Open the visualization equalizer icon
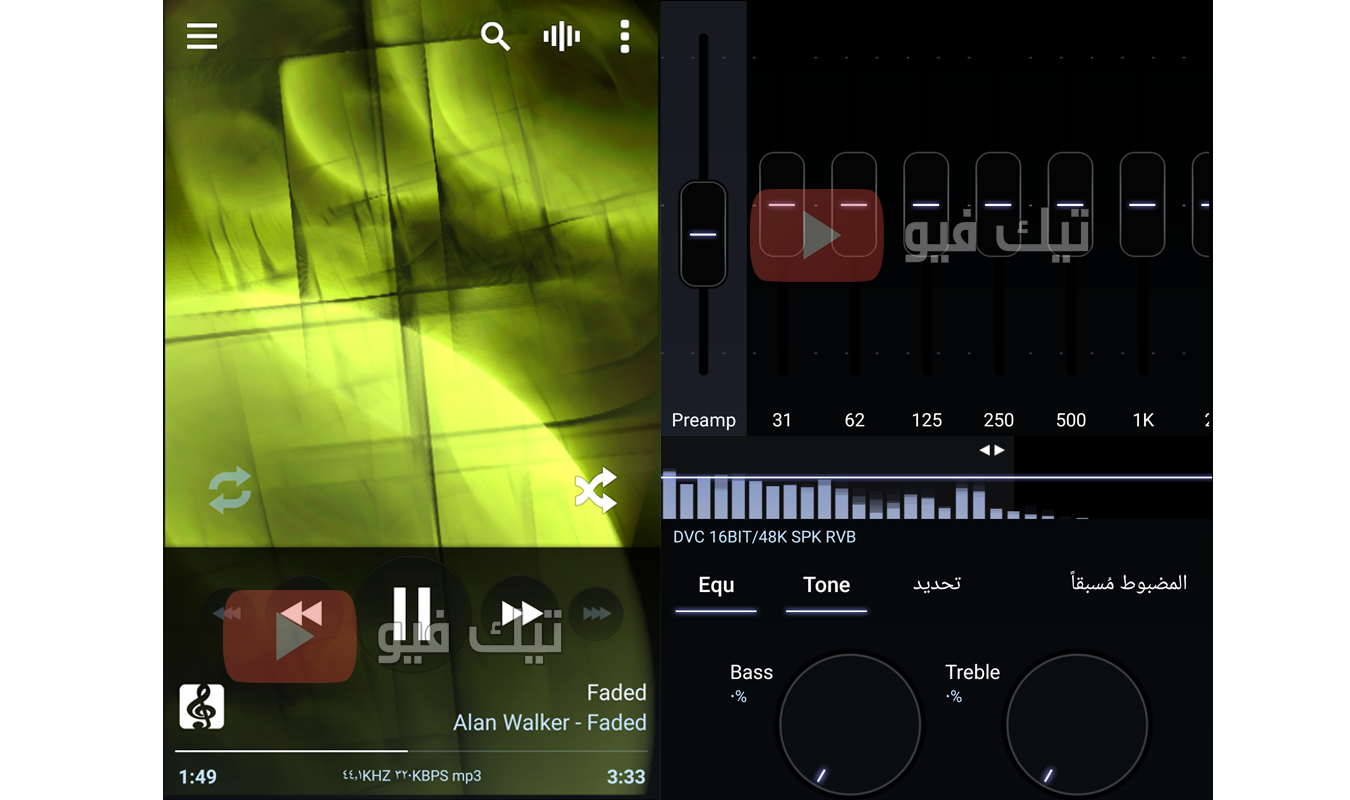This screenshot has width=1350, height=800. [561, 36]
